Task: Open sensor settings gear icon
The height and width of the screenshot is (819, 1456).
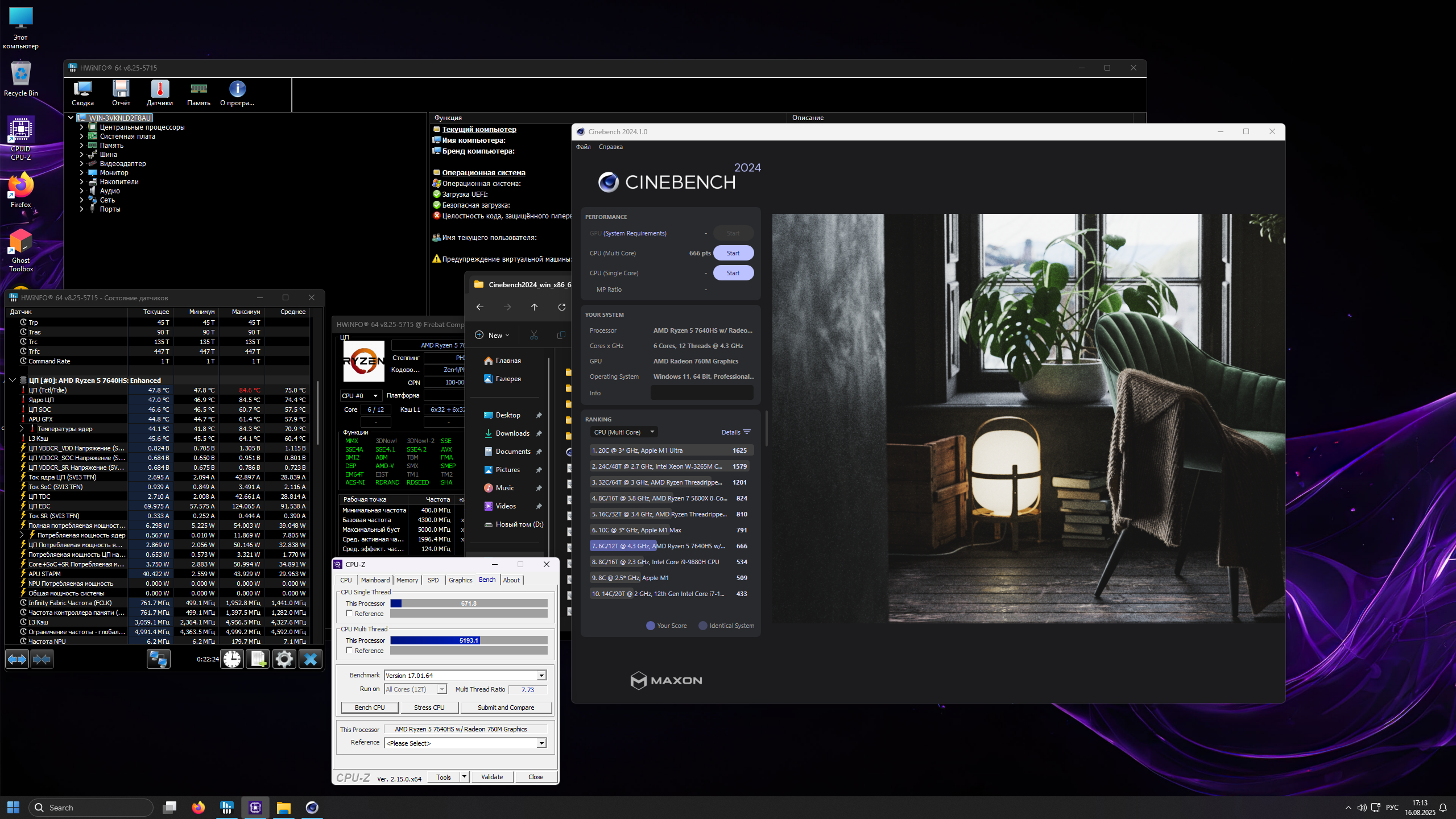Action: tap(284, 659)
